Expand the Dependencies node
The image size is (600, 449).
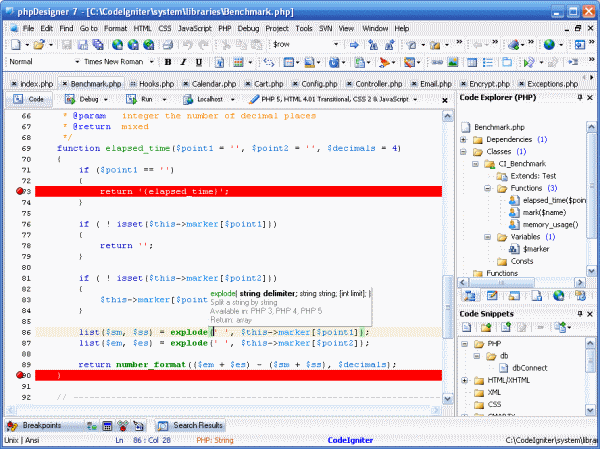(x=463, y=140)
